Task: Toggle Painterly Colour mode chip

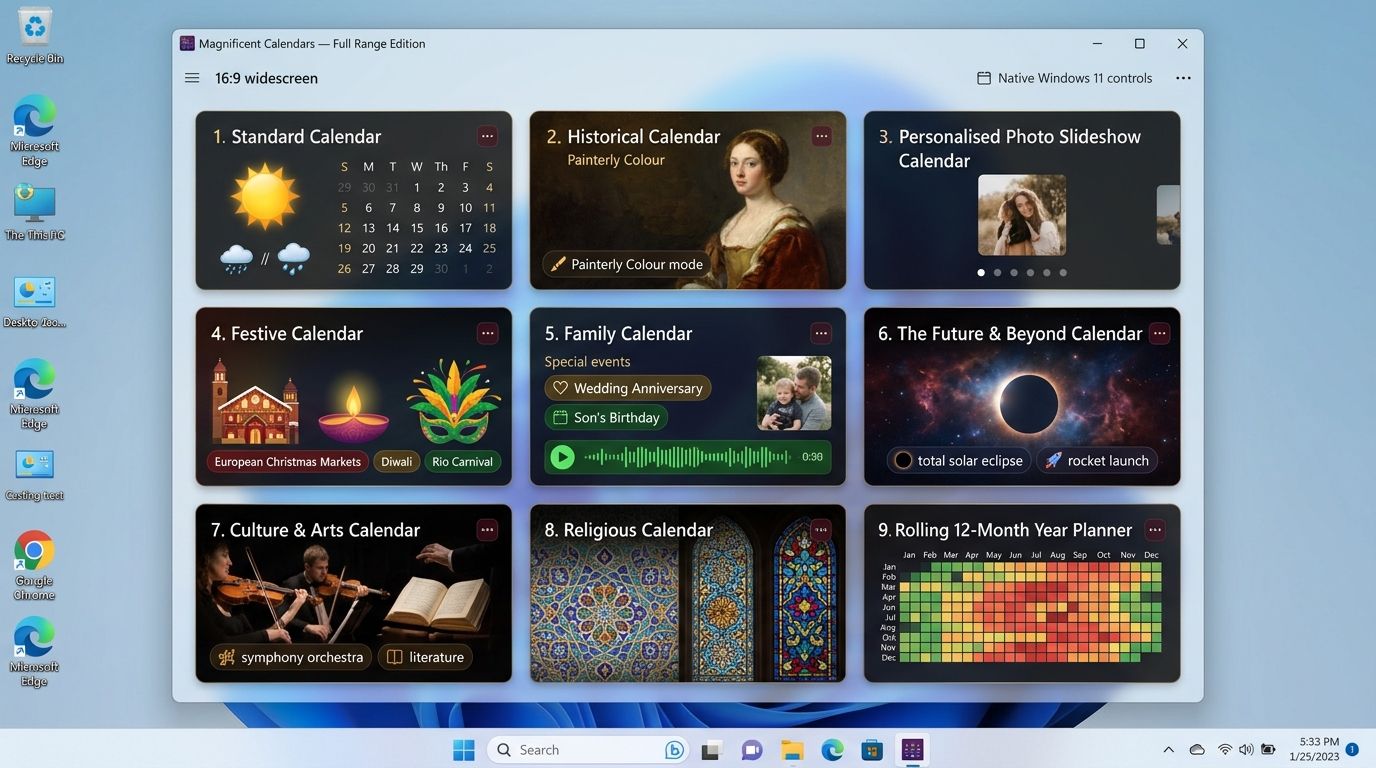Action: [627, 264]
